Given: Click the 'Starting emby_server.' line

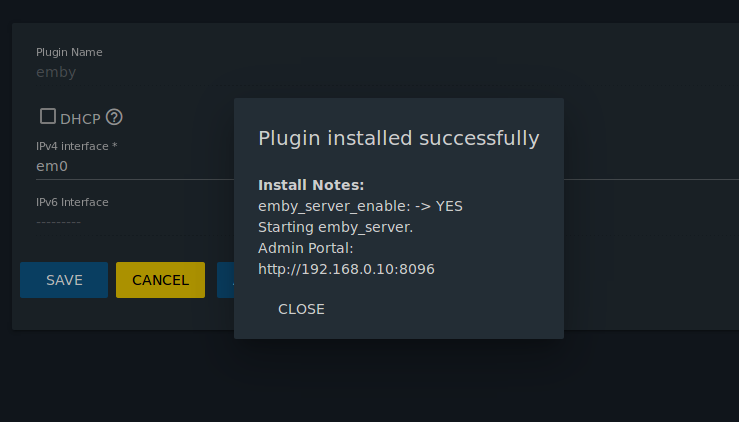Looking at the screenshot, I should [336, 227].
